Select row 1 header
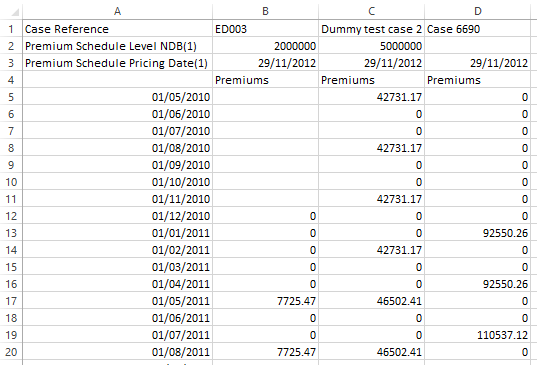 pyautogui.click(x=11, y=29)
